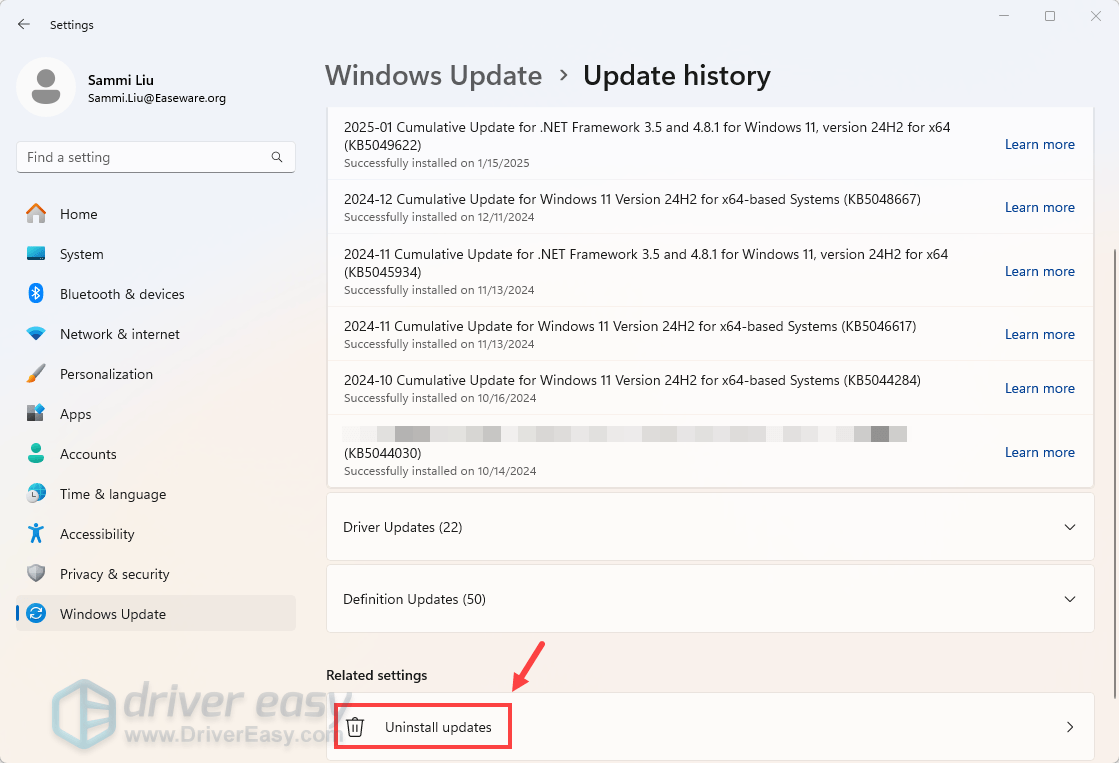1119x763 pixels.
Task: Click Windows Update breadcrumb link
Action: click(433, 76)
